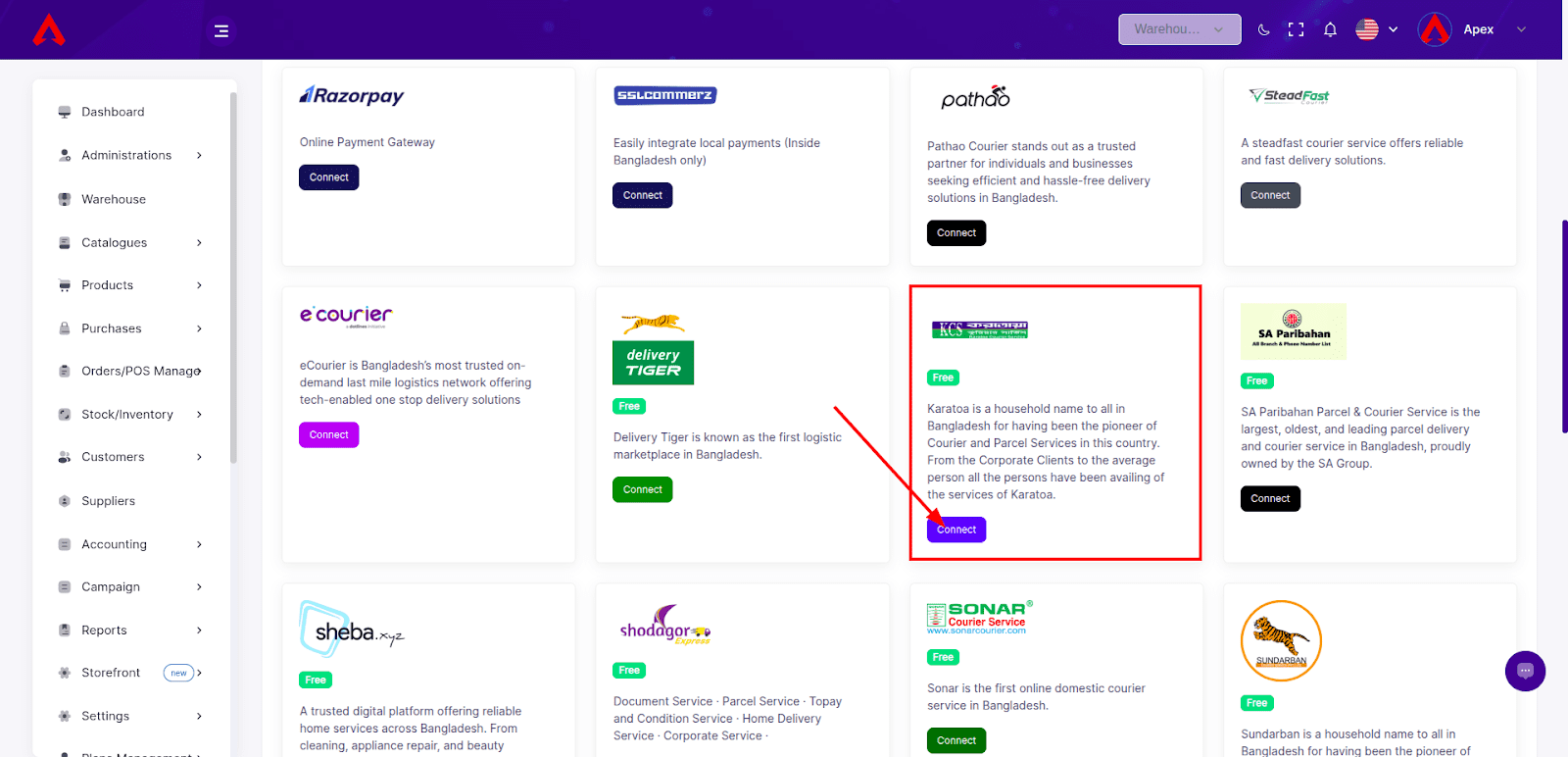Enter fullscreen with the expand icon
The image size is (1568, 757).
pos(1296,29)
